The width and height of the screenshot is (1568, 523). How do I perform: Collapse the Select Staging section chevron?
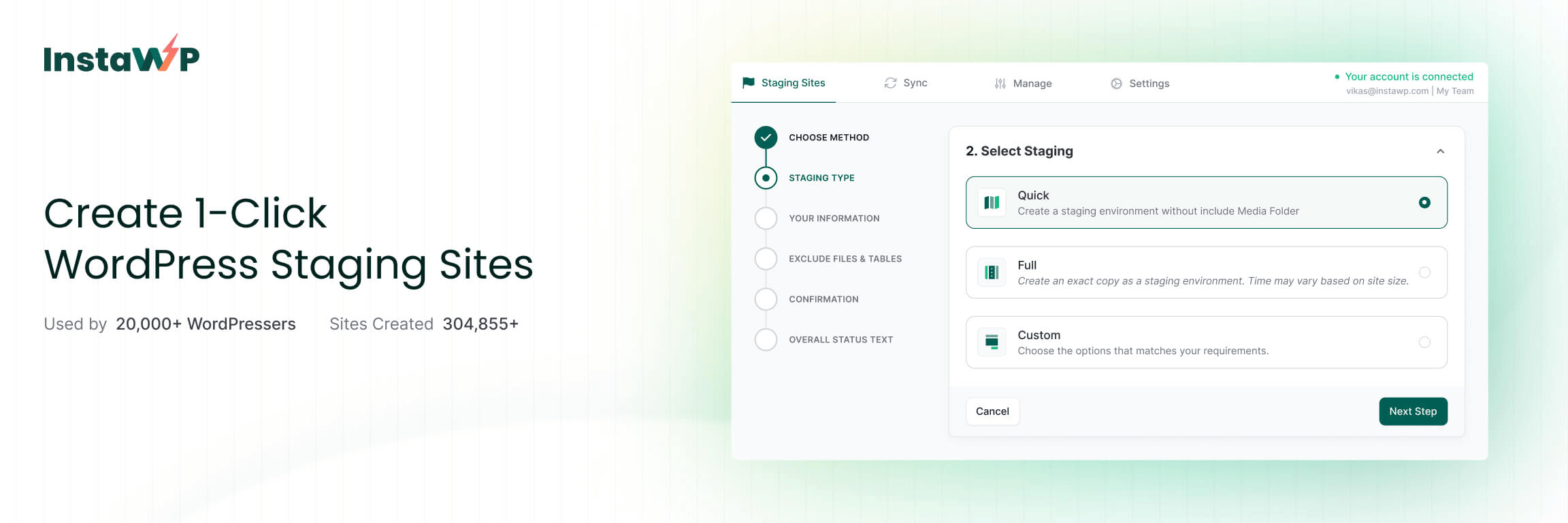coord(1440,151)
